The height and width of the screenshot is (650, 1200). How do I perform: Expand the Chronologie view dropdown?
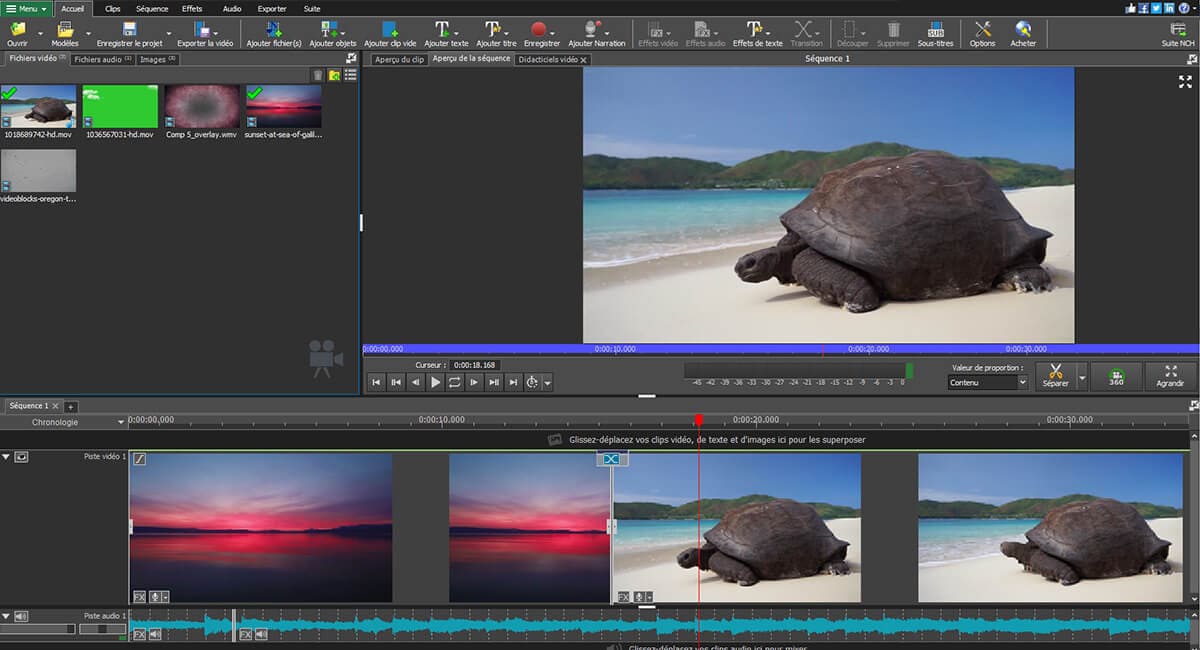coord(121,422)
